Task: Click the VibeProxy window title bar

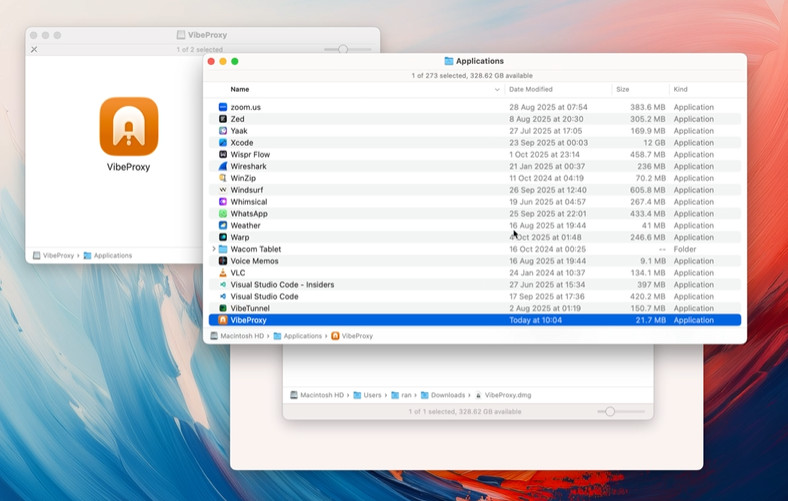Action: 202,35
